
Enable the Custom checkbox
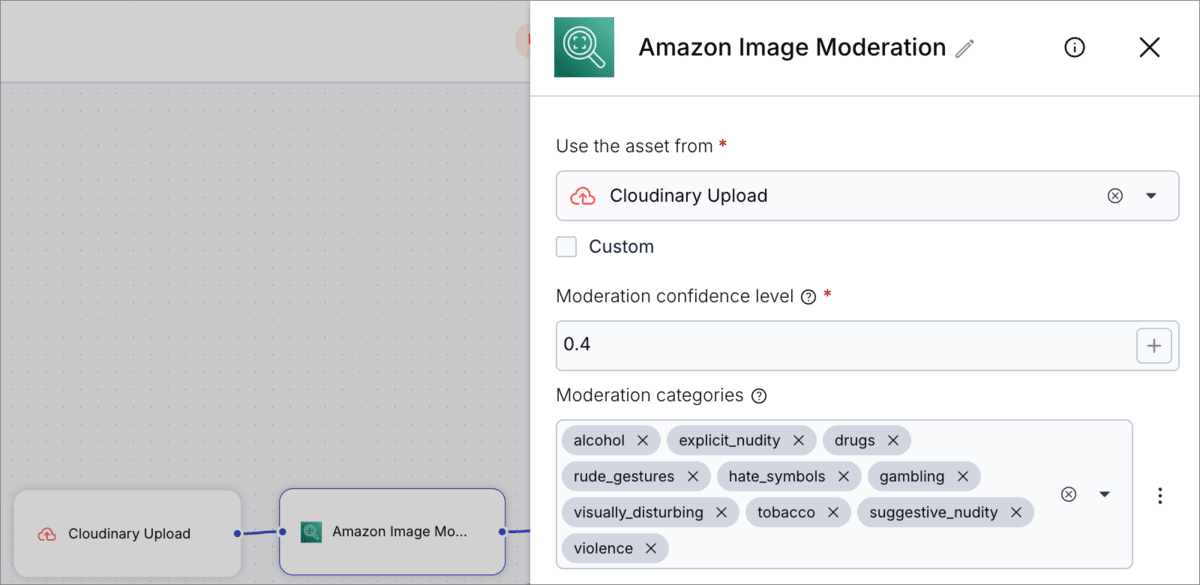566,246
